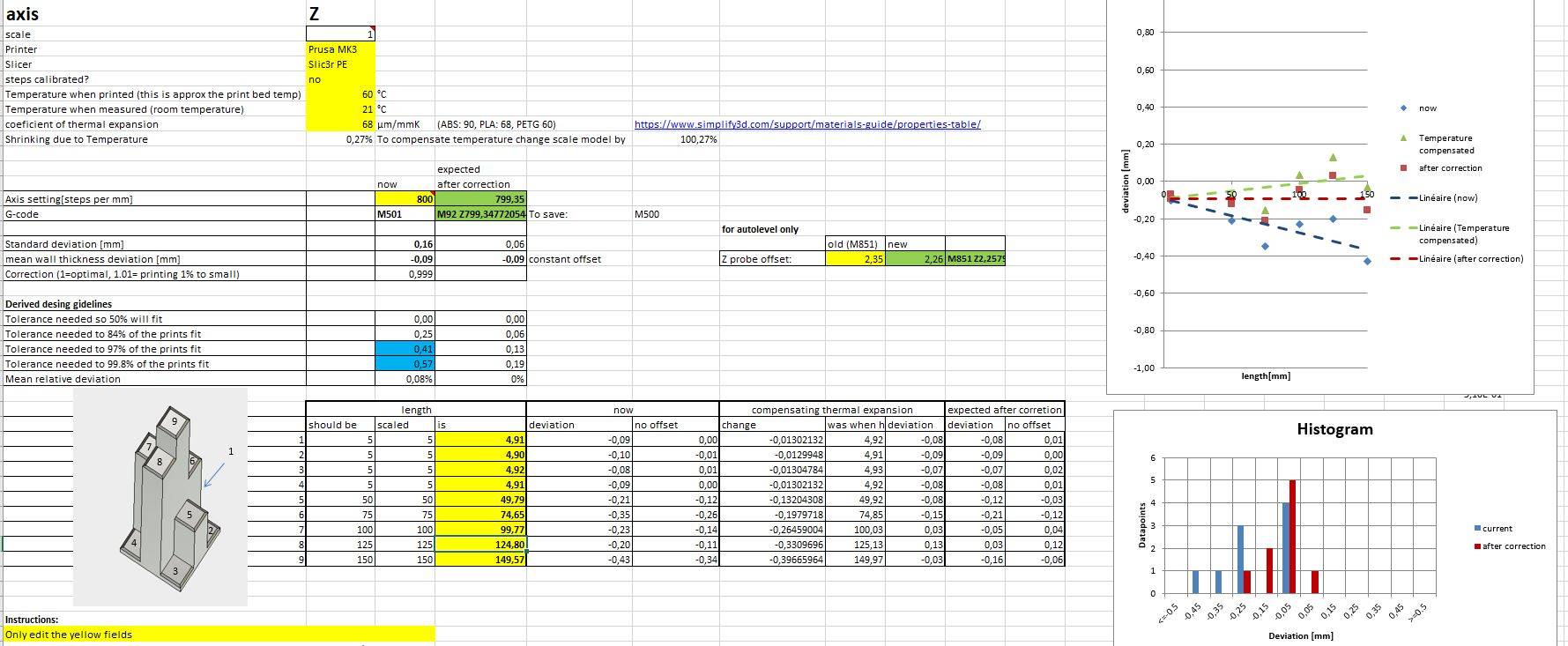Select the 'Linéaire (after correction)' legend entry

pyautogui.click(x=1456, y=258)
